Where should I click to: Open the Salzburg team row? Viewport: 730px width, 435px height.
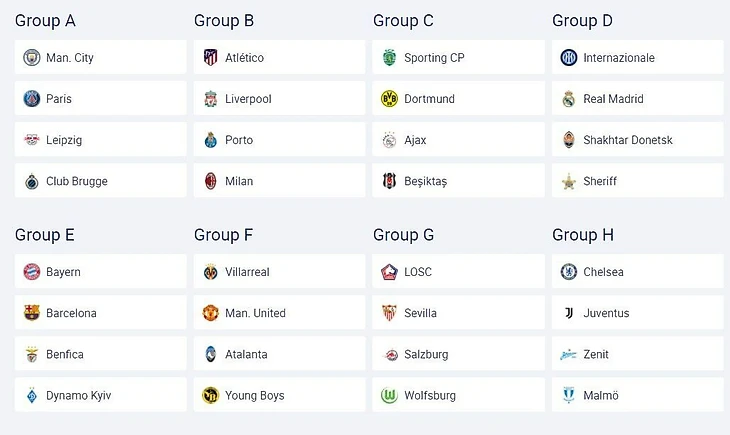458,354
